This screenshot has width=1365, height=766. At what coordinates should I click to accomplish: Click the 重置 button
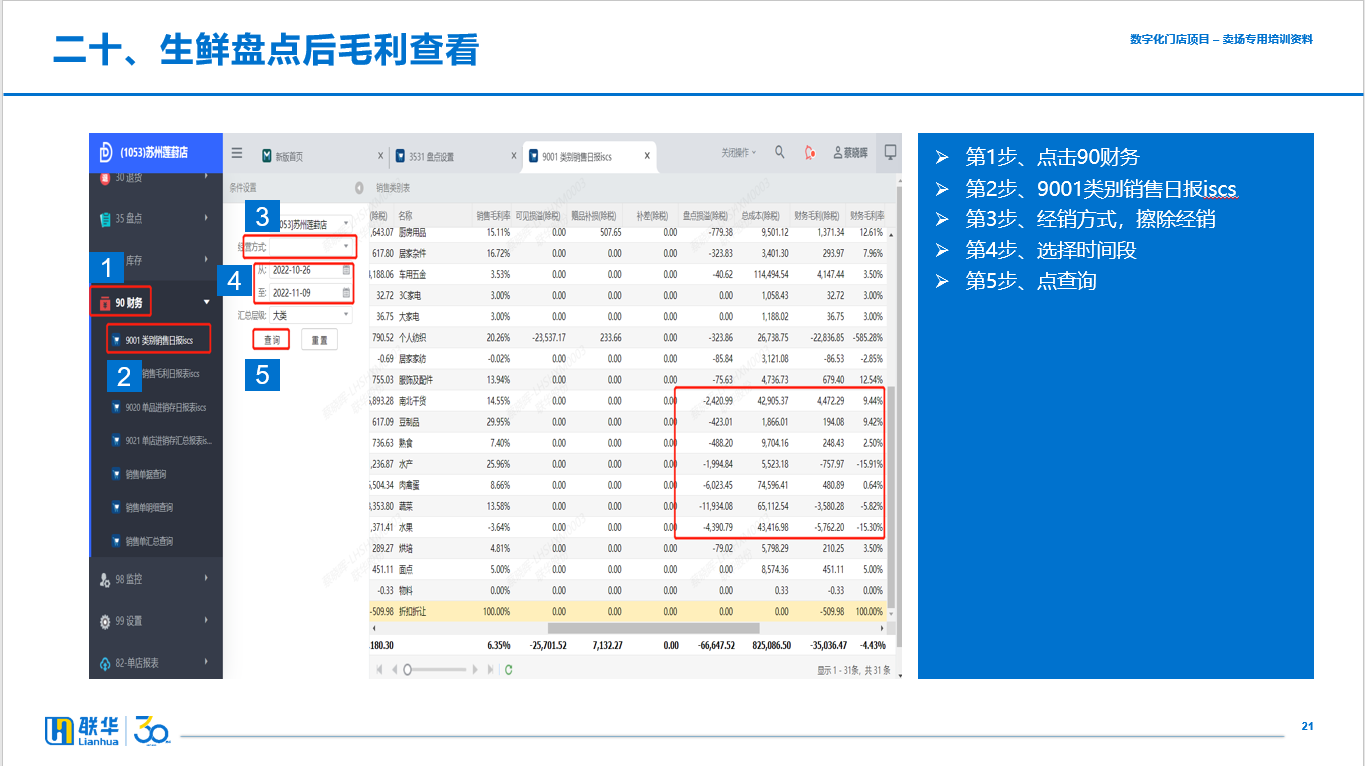coord(319,340)
